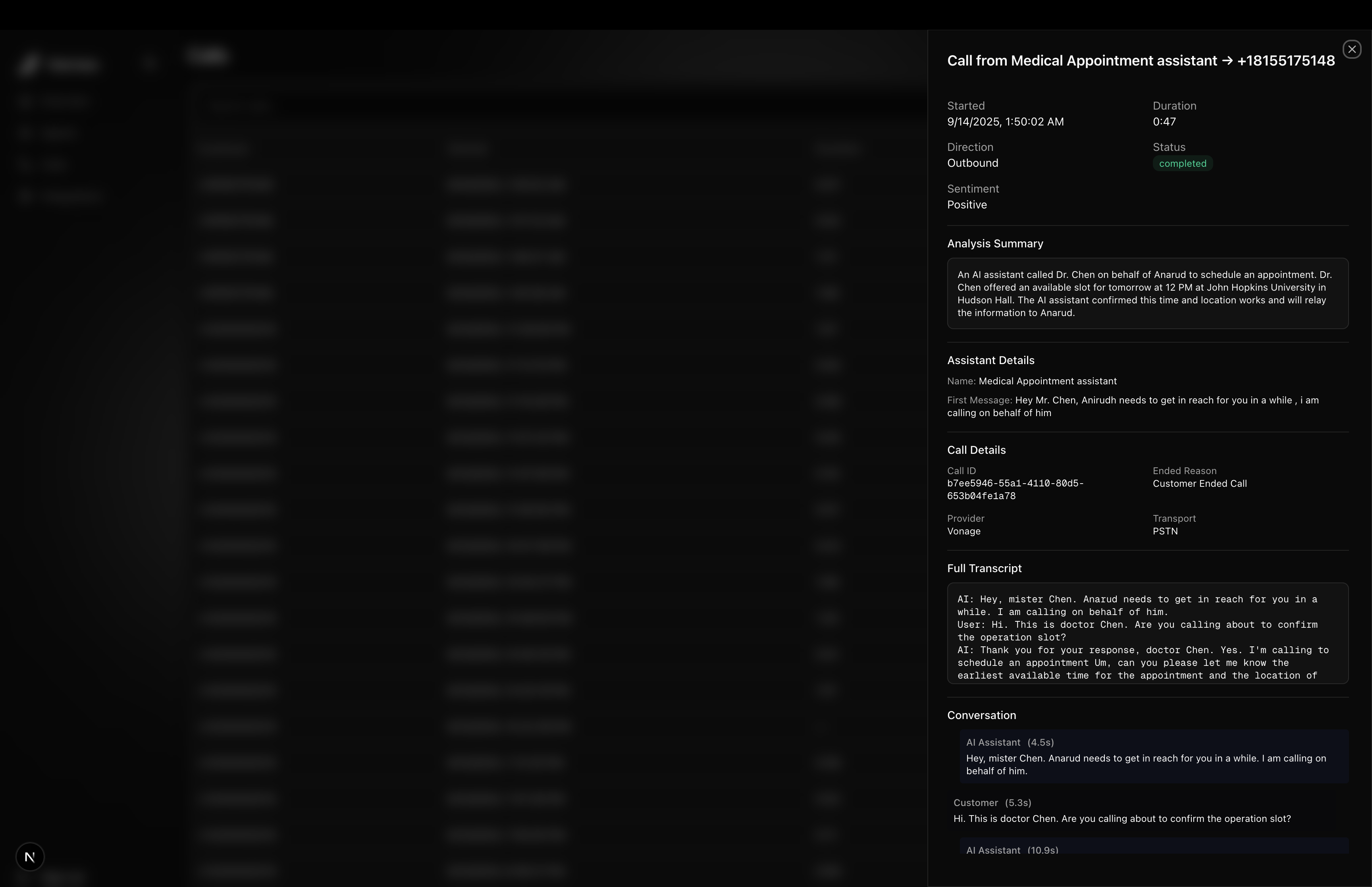1372x887 pixels.
Task: Click the AI Assistant 10.9s message header
Action: [1012, 850]
